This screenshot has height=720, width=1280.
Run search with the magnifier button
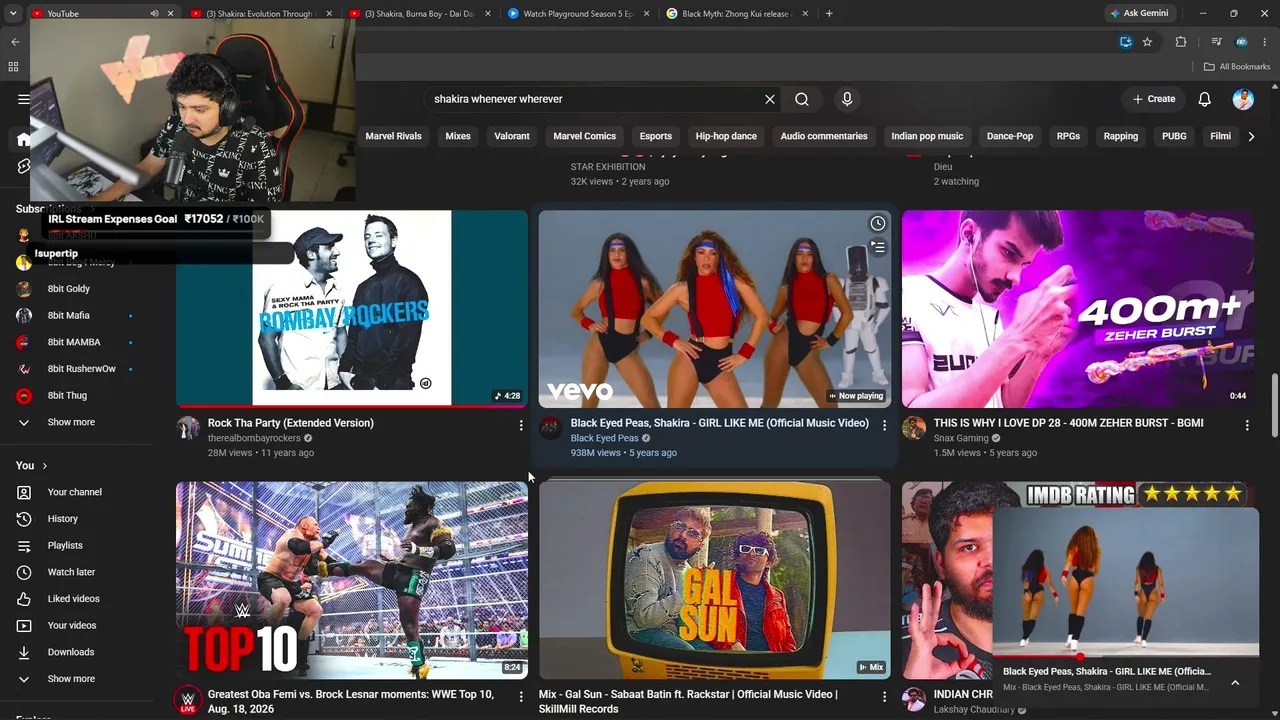point(802,99)
